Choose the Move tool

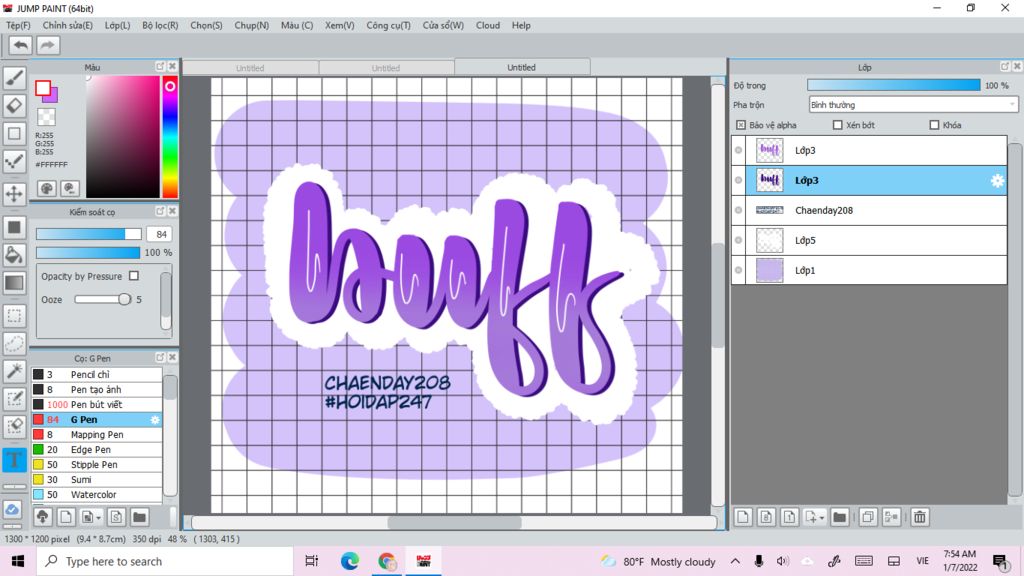(x=14, y=193)
